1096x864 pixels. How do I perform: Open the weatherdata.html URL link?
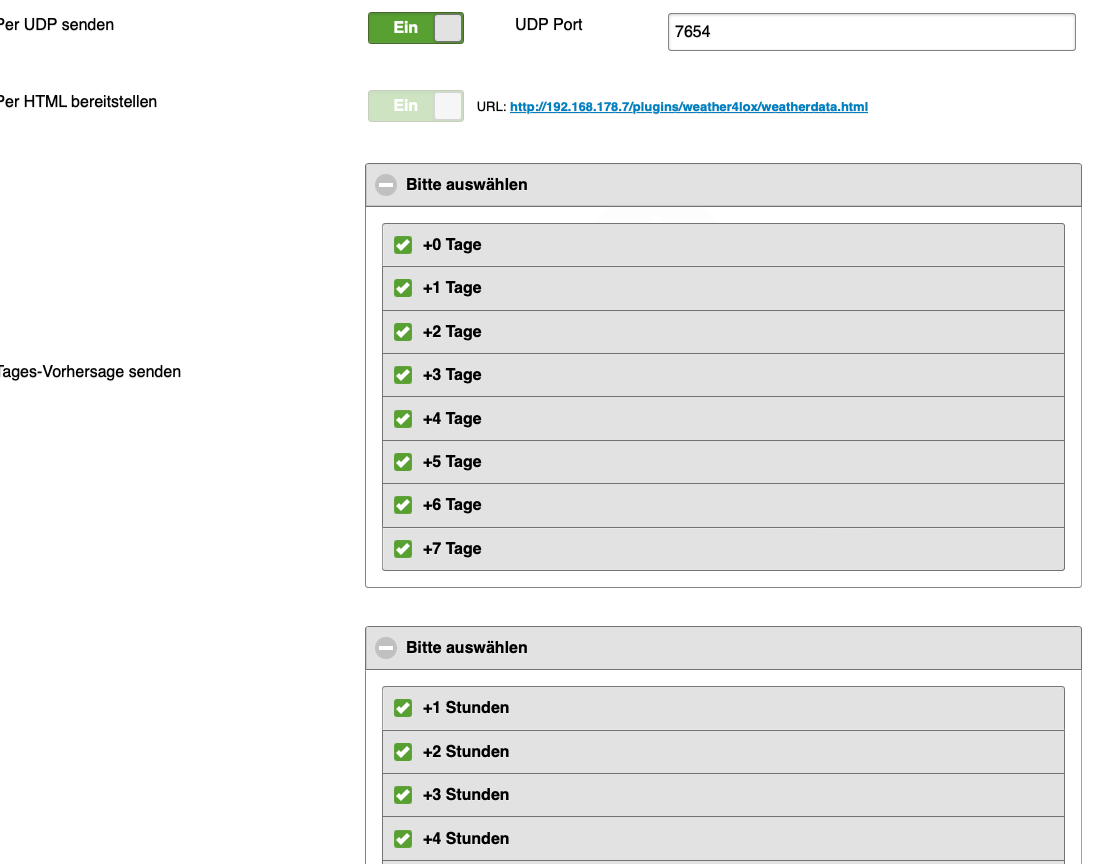point(688,107)
